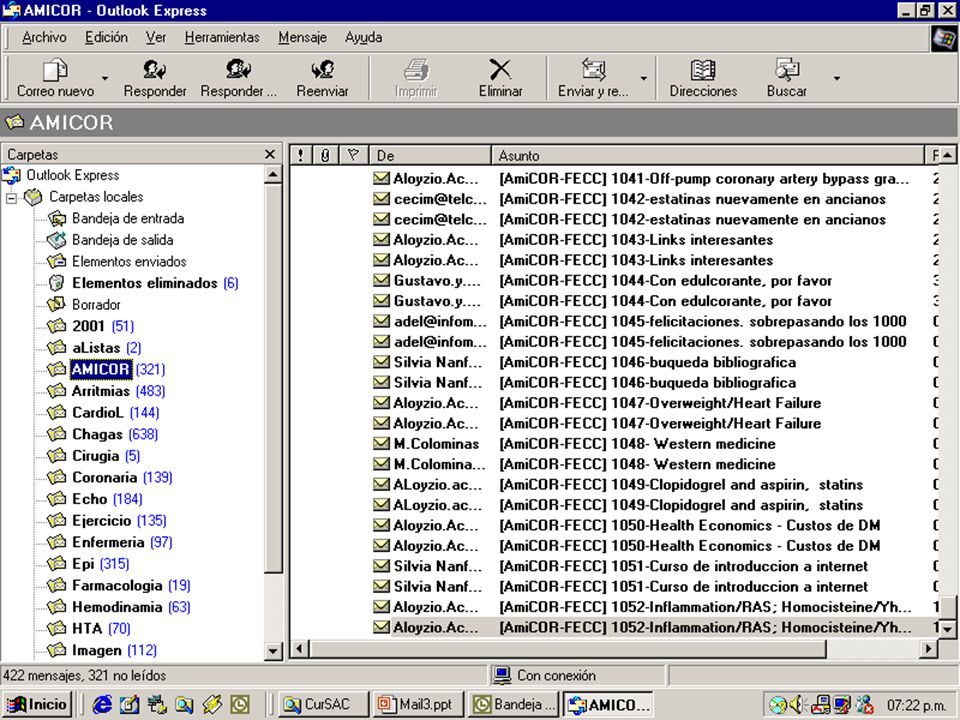Select last 1052-Inflammation/RAS message row
This screenshot has width=960, height=720.
pos(615,627)
